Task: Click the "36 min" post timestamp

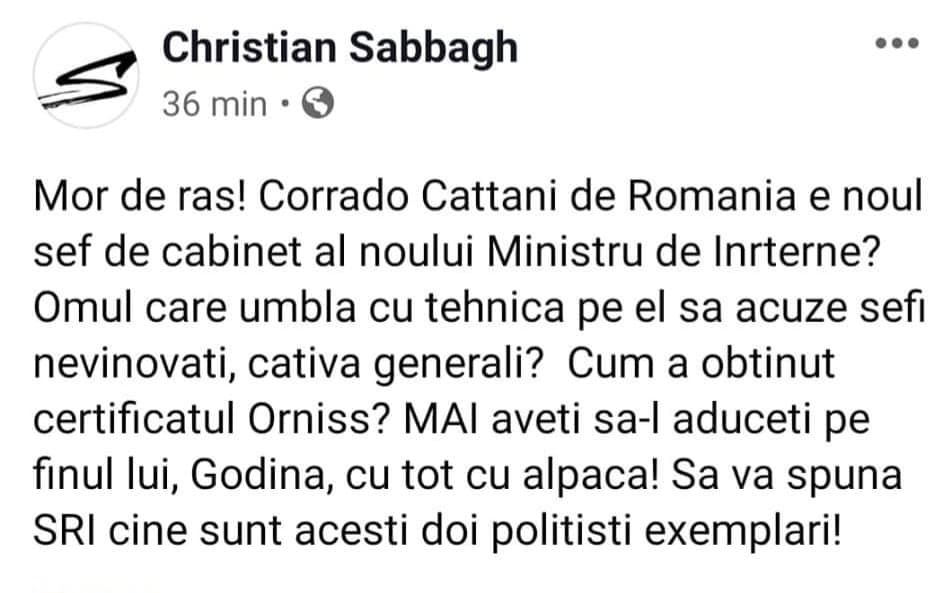Action: [x=214, y=103]
